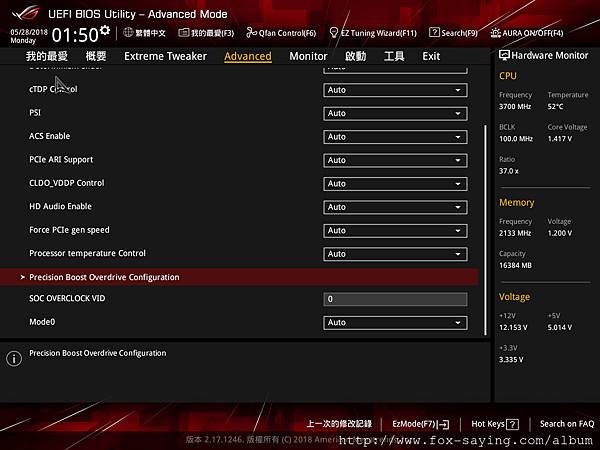Open the ACS Enable dropdown
Screen dimensions: 600x450
(395, 137)
